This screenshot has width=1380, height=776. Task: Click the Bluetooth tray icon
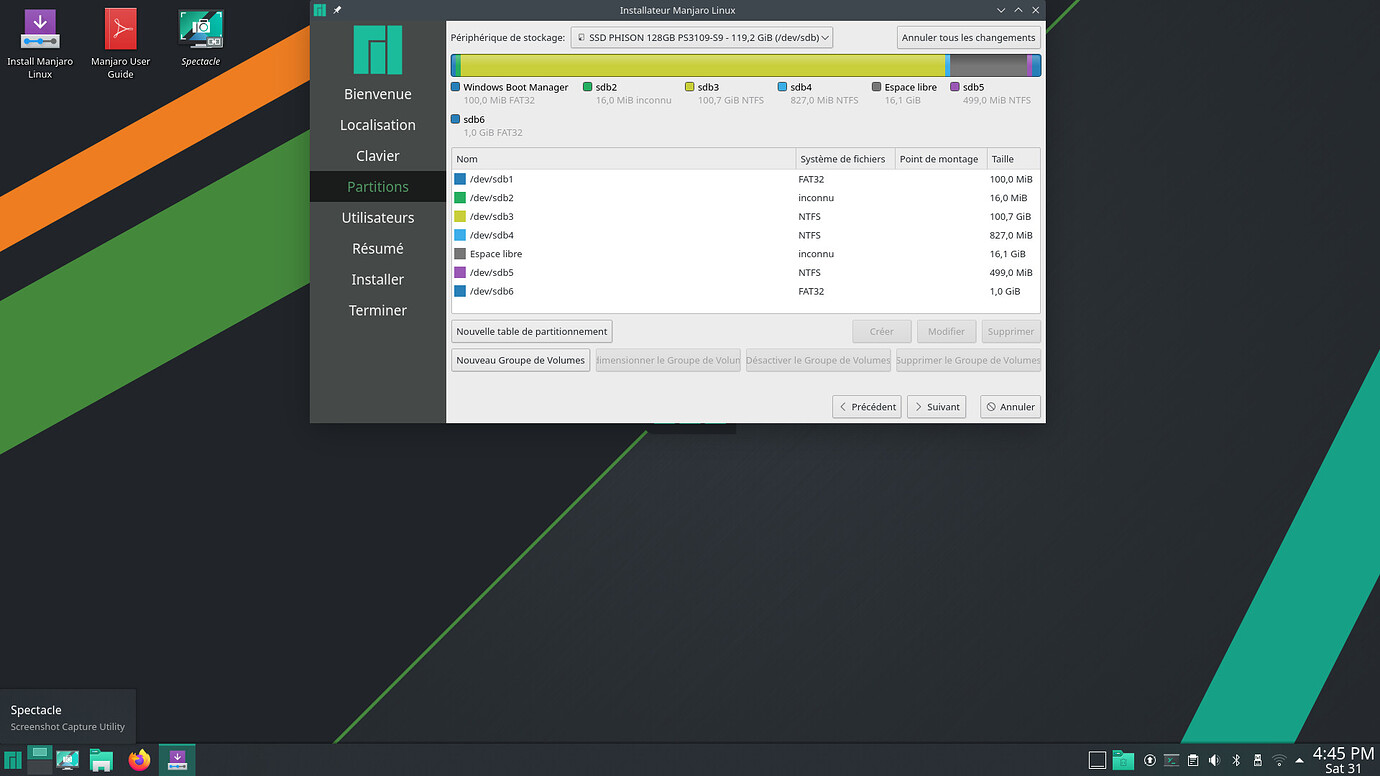1235,761
